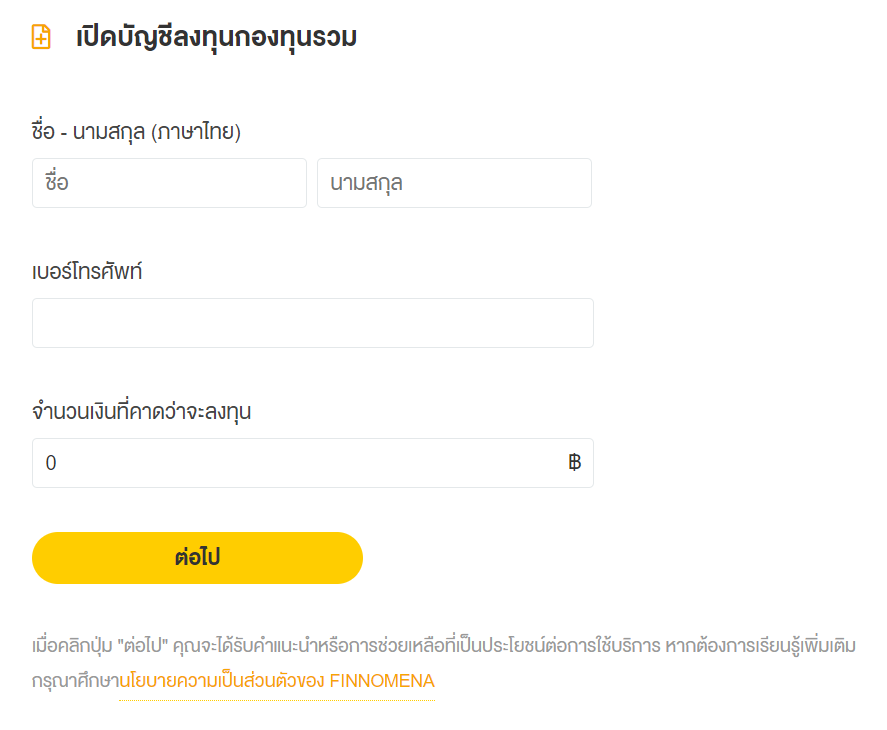Focus the ชื่อ first name field
887x730 pixels.
pos(169,183)
